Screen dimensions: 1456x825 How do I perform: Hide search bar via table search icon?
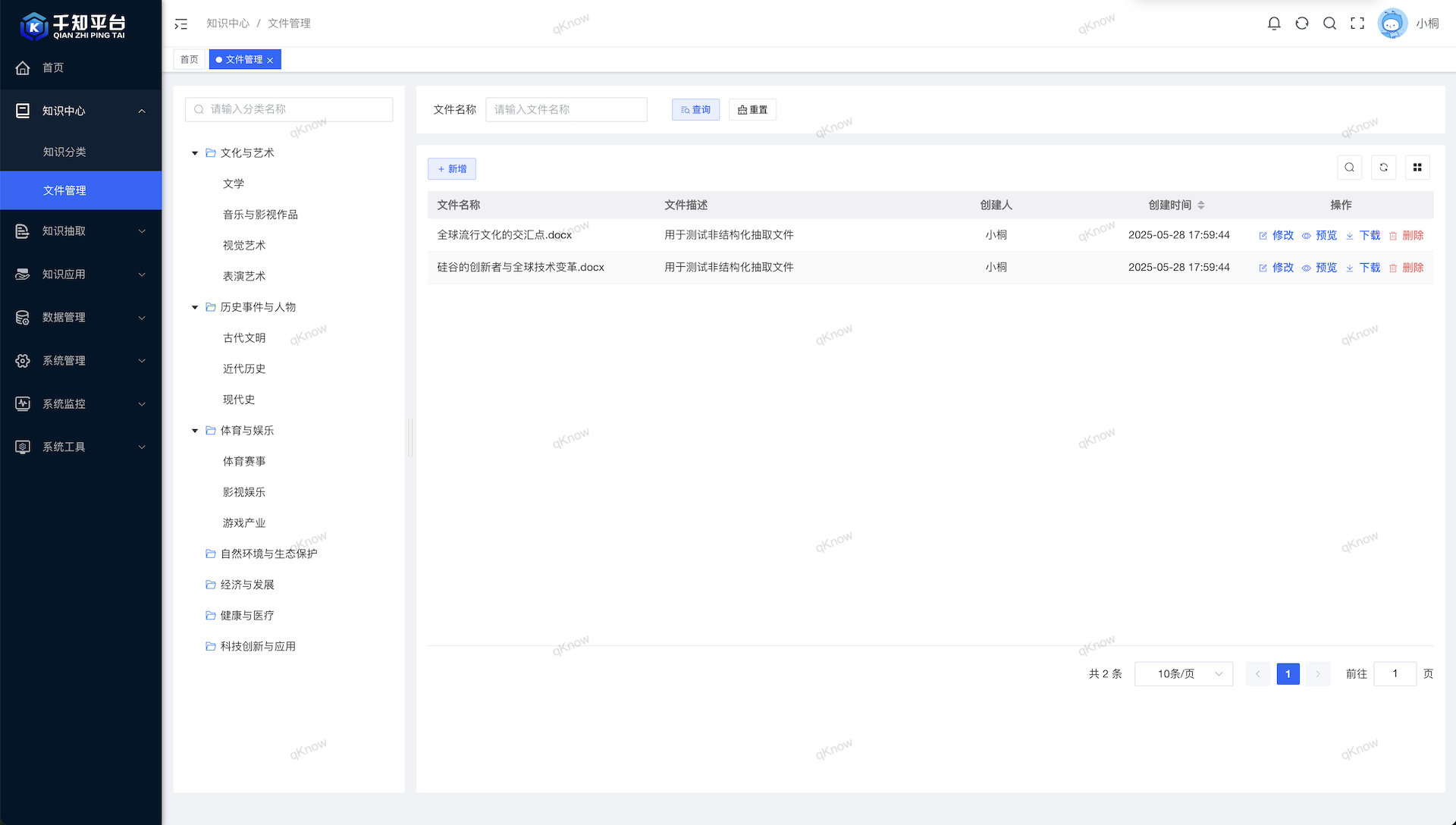point(1349,168)
